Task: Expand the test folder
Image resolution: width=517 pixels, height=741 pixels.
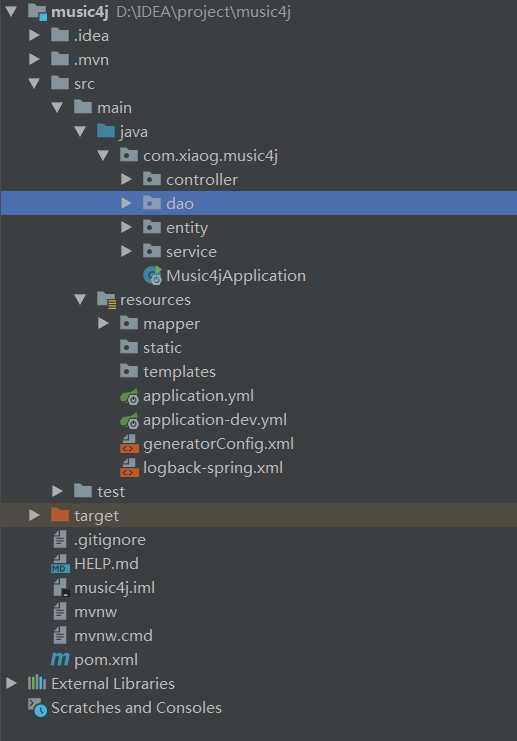Action: [57, 491]
